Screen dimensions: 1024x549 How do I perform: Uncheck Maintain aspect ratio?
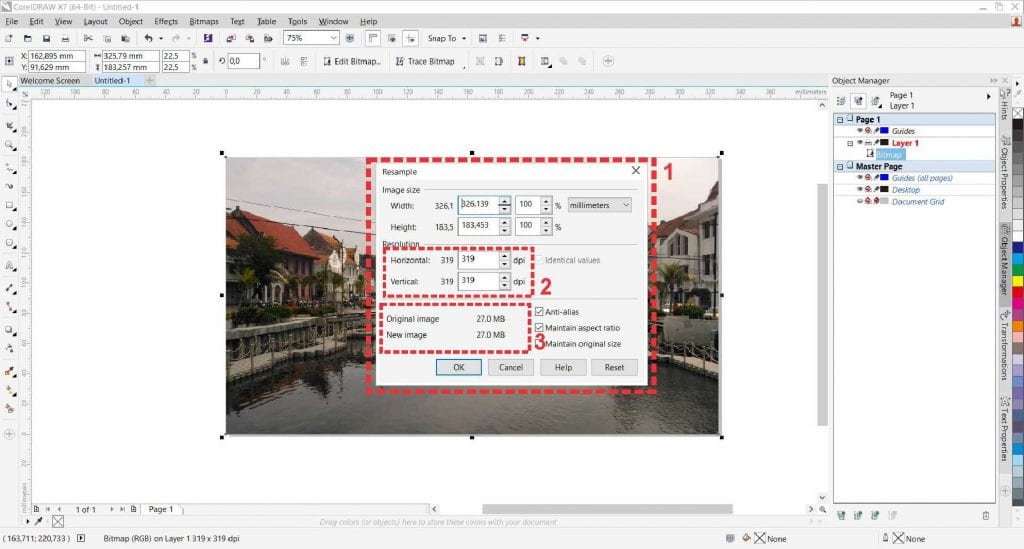540,328
